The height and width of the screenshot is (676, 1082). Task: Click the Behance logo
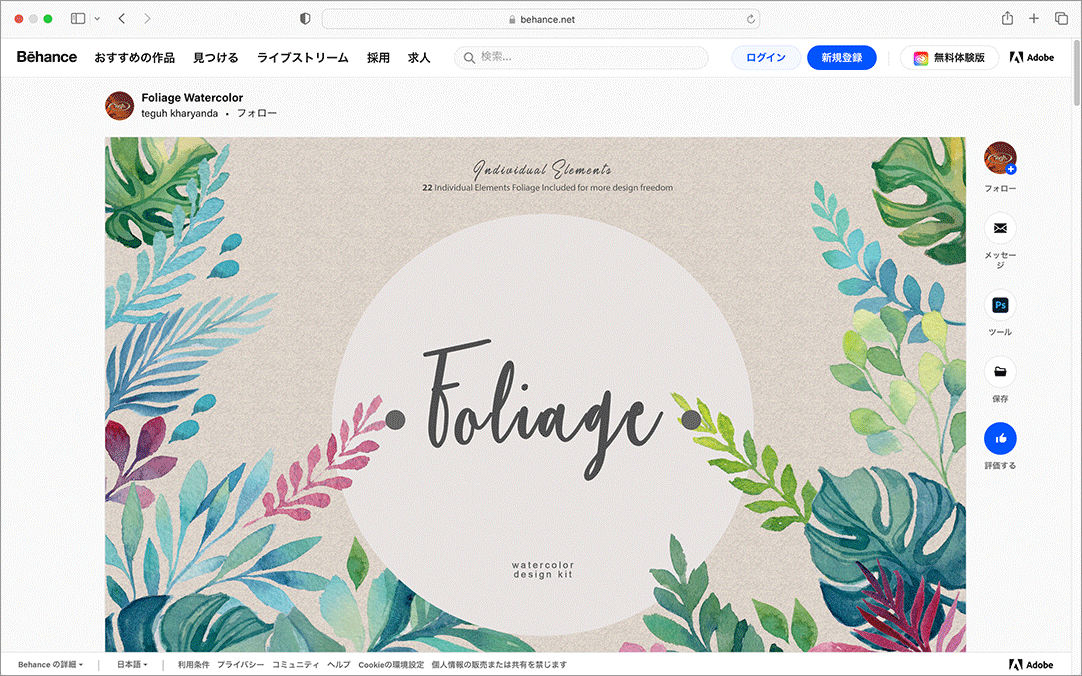[x=47, y=57]
